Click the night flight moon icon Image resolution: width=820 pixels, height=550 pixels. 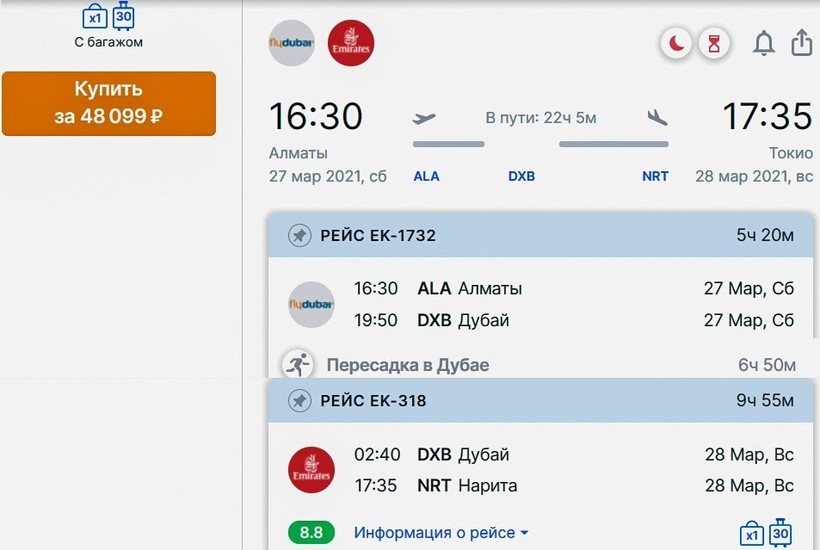click(677, 43)
